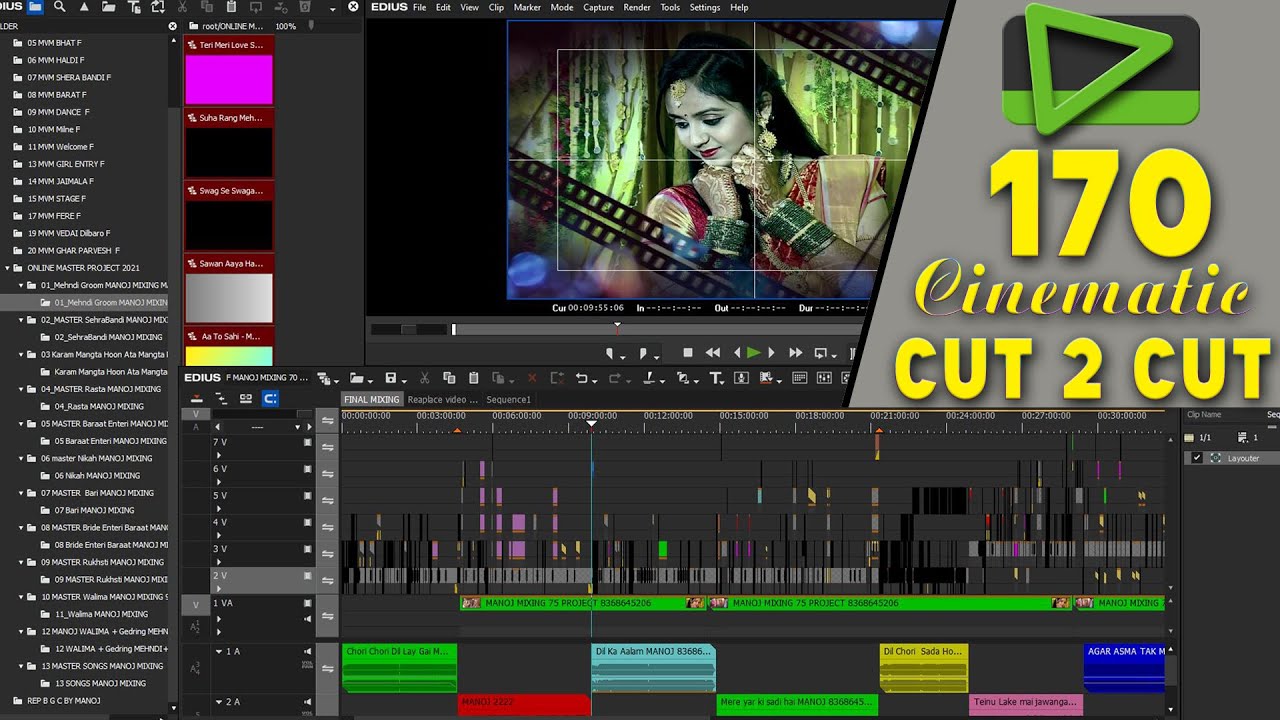Click Open project folder icon in timeline toolbar
The image size is (1280, 720).
tap(355, 378)
